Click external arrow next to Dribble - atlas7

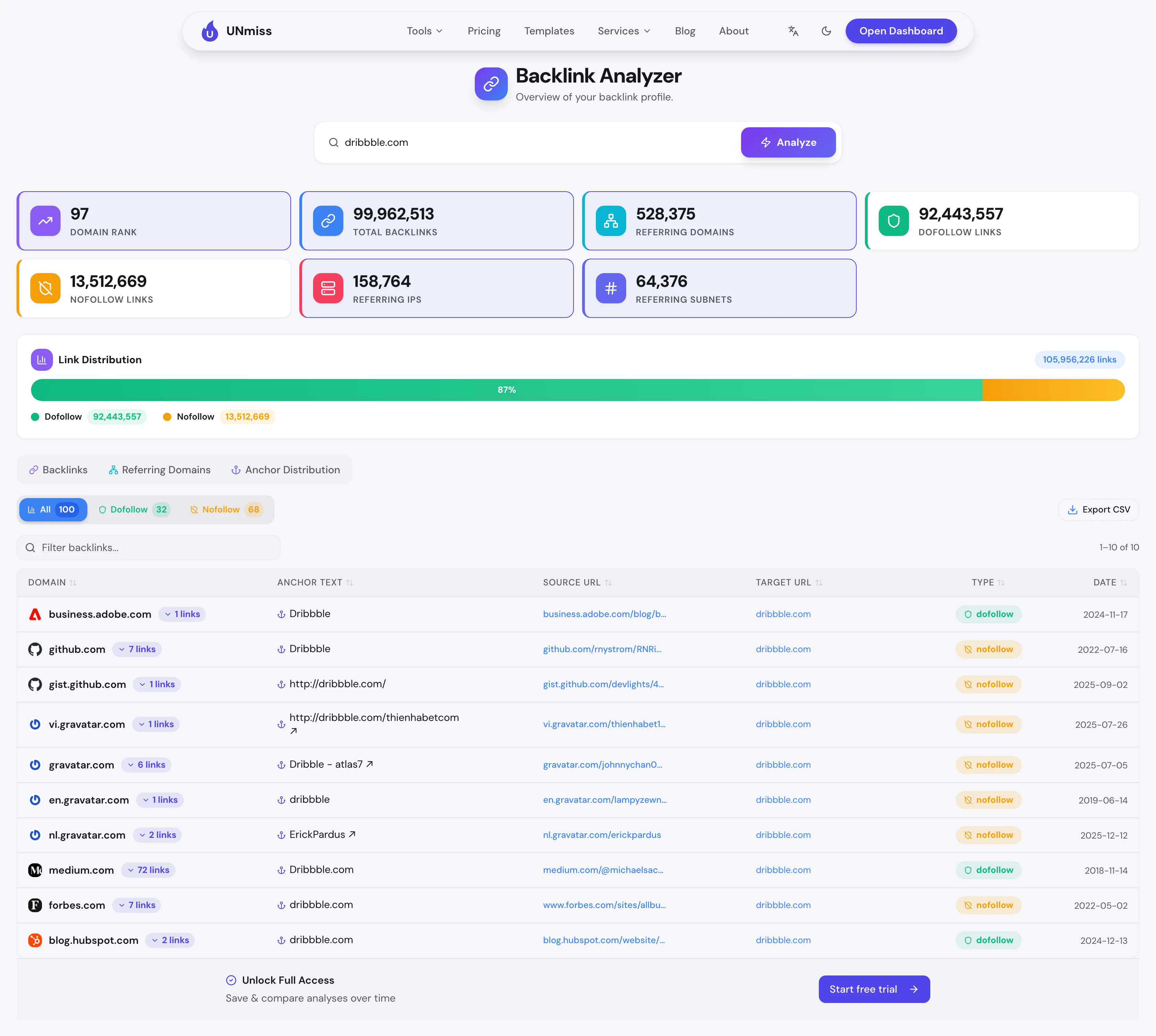pyautogui.click(x=370, y=764)
